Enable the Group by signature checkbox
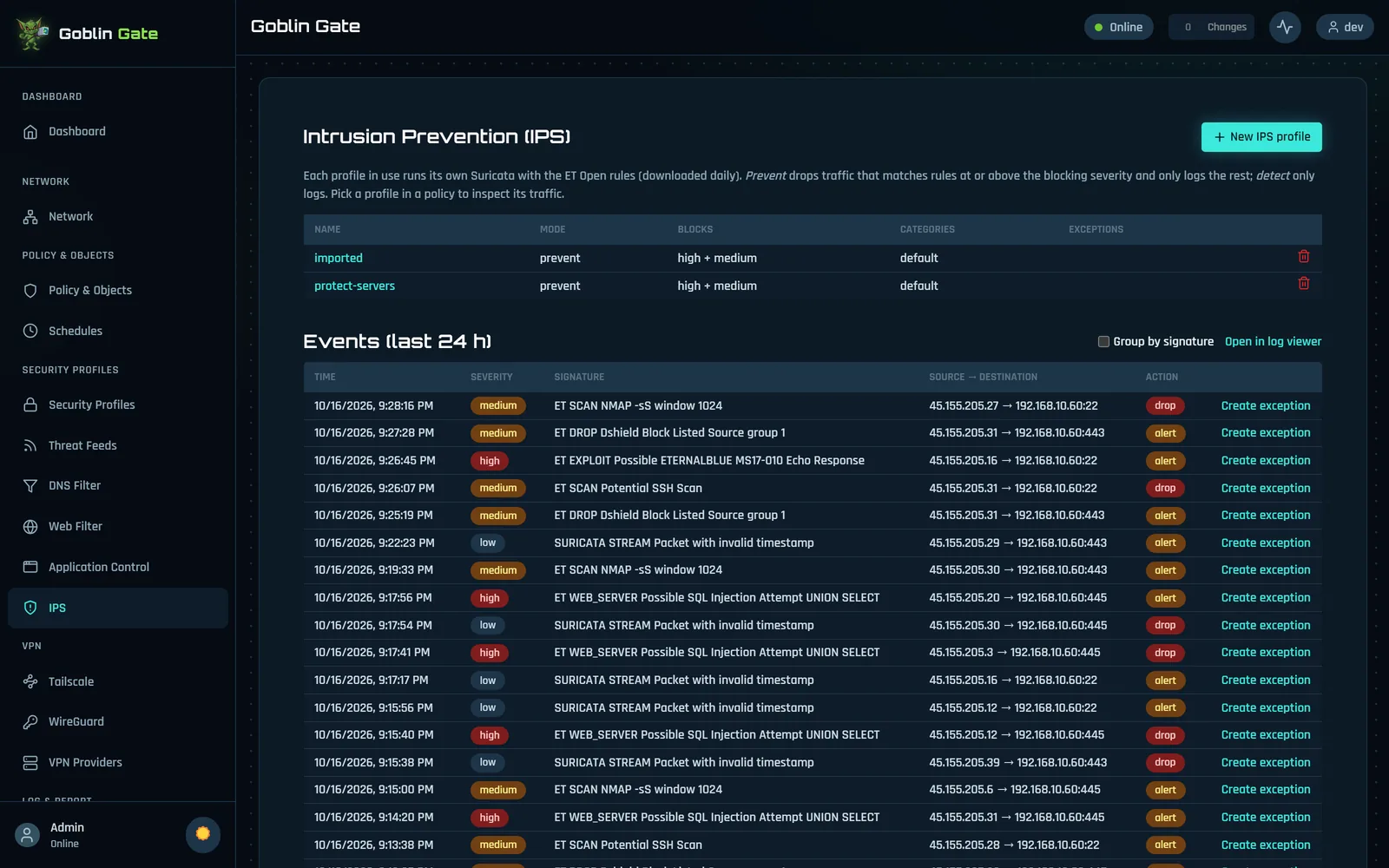Viewport: 1389px width, 868px height. 1103,341
